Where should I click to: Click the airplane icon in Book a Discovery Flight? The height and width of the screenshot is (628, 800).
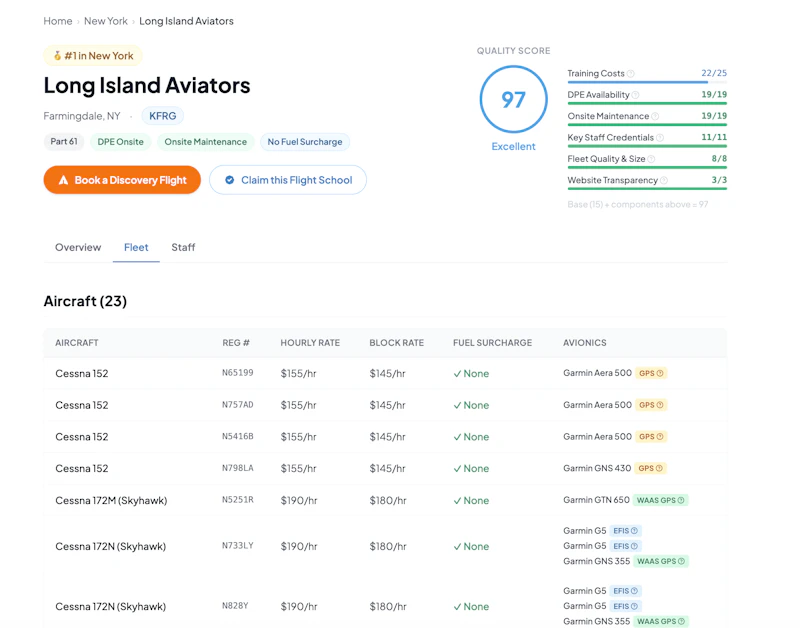(x=63, y=180)
